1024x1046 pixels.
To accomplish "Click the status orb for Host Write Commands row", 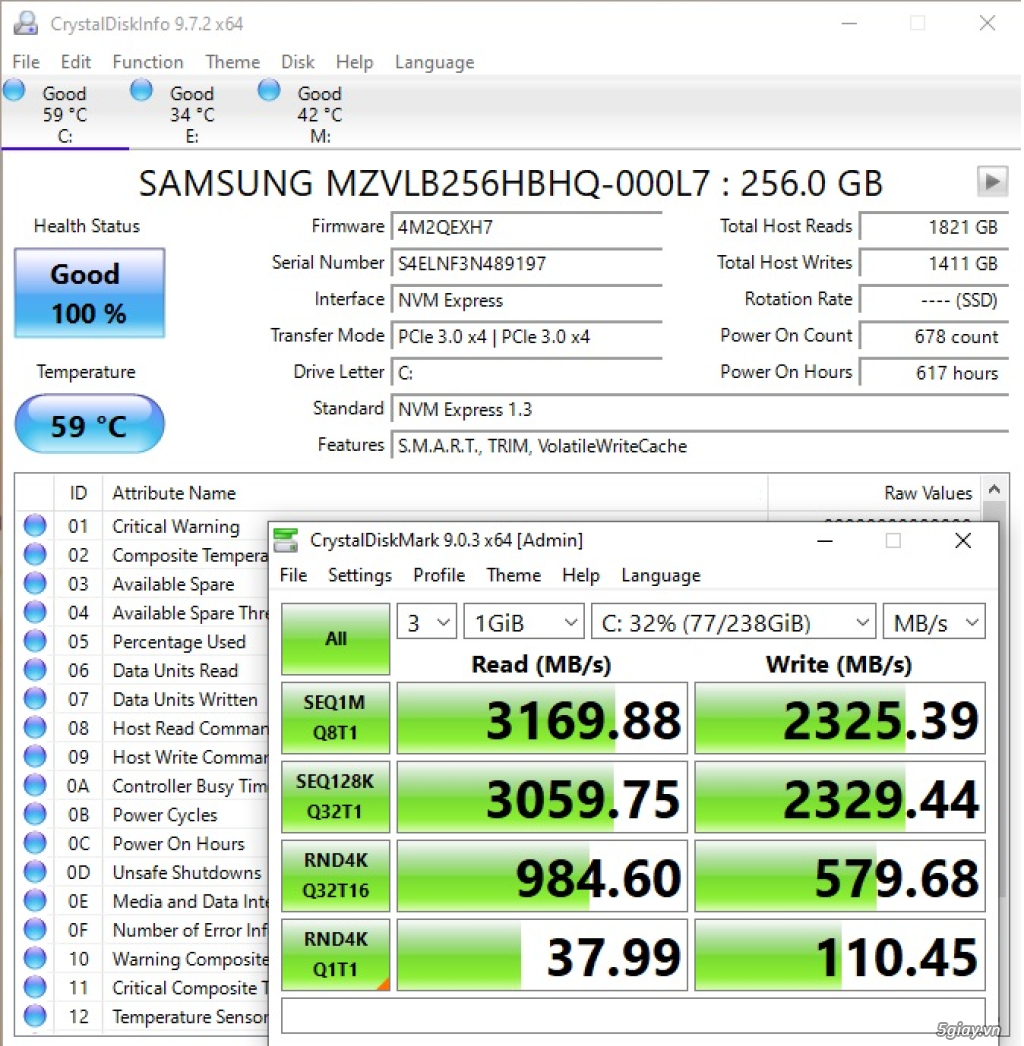I will pos(35,756).
